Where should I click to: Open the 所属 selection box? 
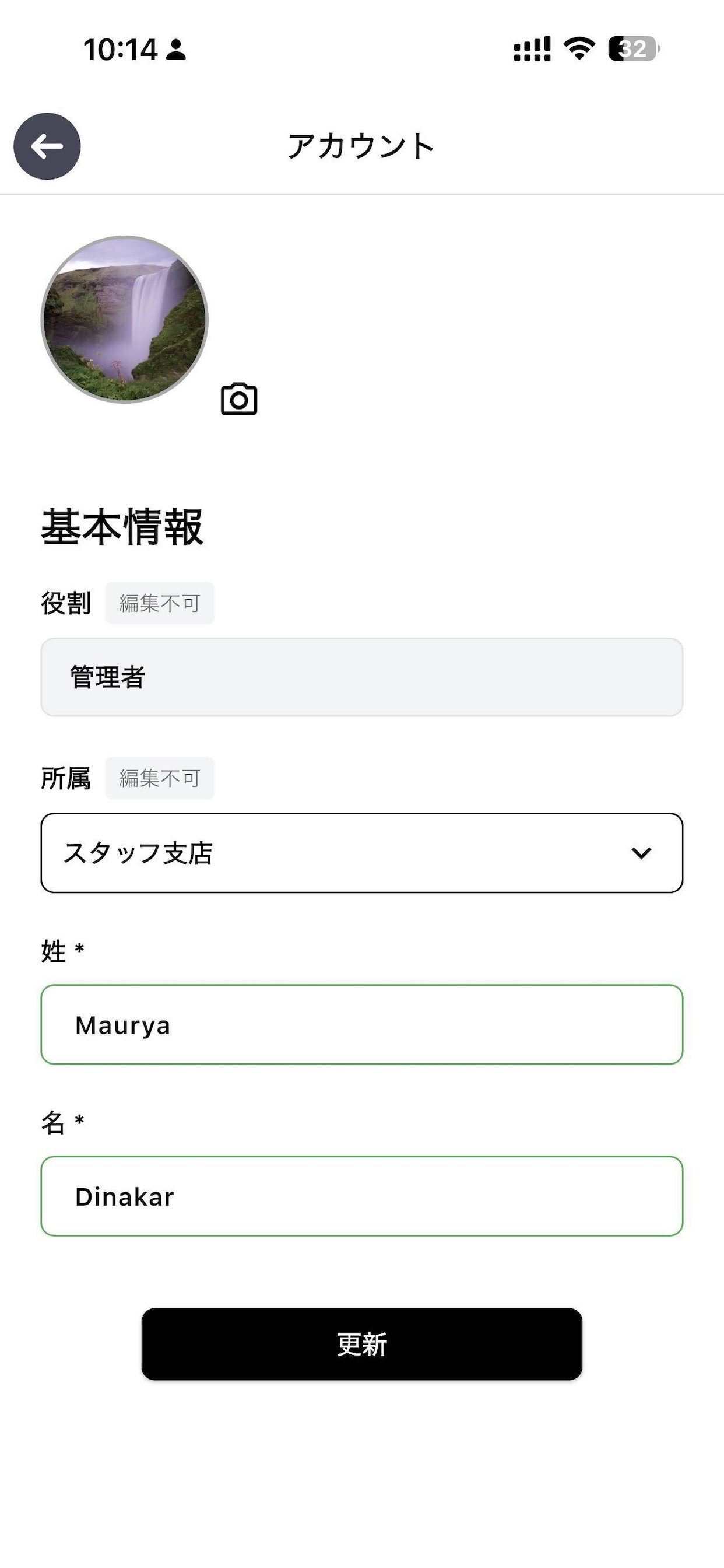click(362, 853)
